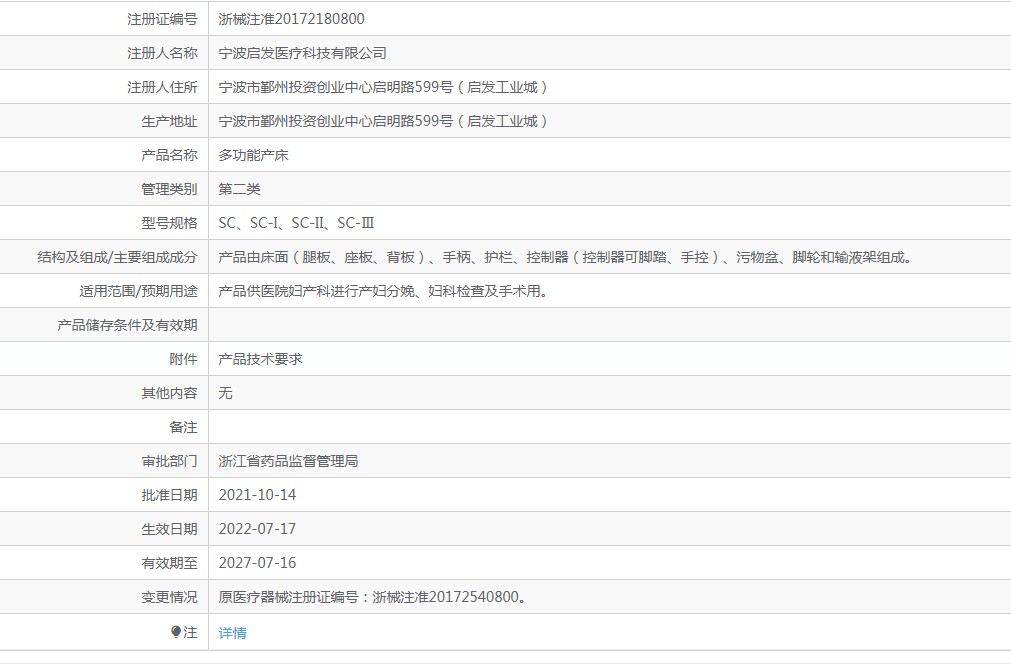Select approving department 浙江省药品监督管理局
1011x664 pixels.
(x=288, y=461)
